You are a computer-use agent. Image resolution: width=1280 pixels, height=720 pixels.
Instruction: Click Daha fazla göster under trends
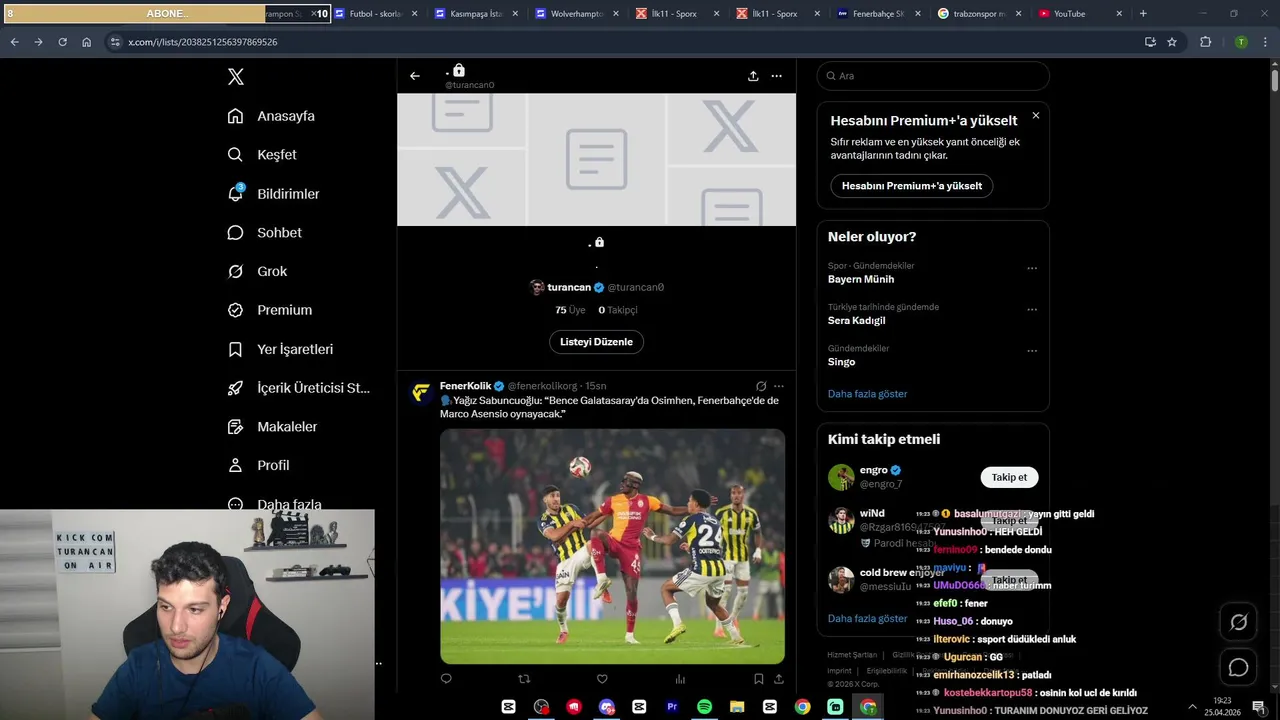(868, 394)
